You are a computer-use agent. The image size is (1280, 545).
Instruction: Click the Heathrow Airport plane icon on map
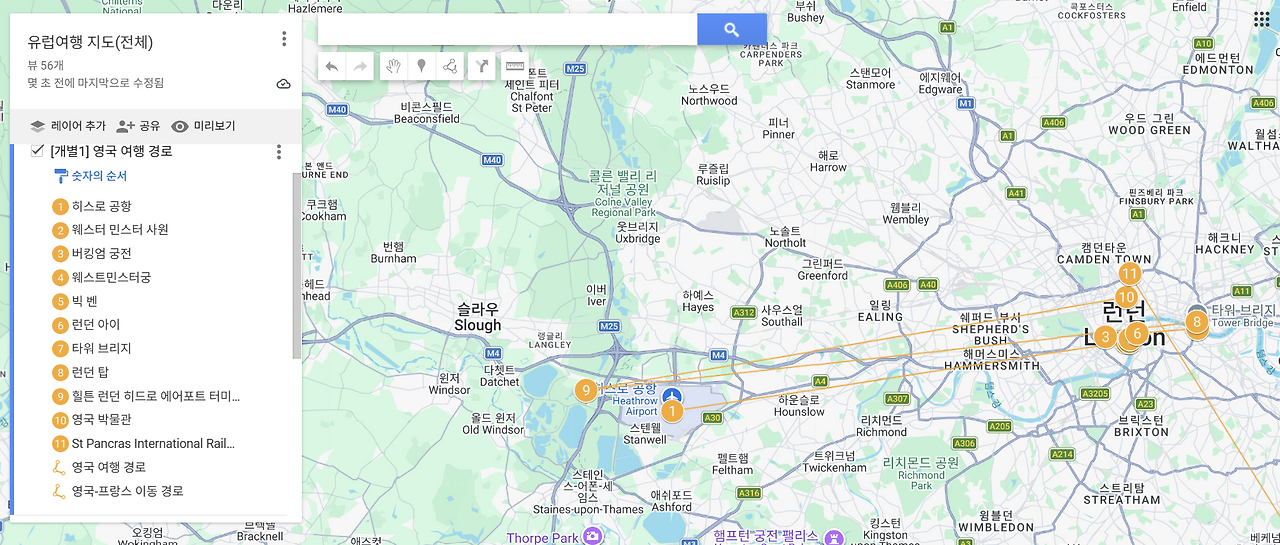pos(673,395)
